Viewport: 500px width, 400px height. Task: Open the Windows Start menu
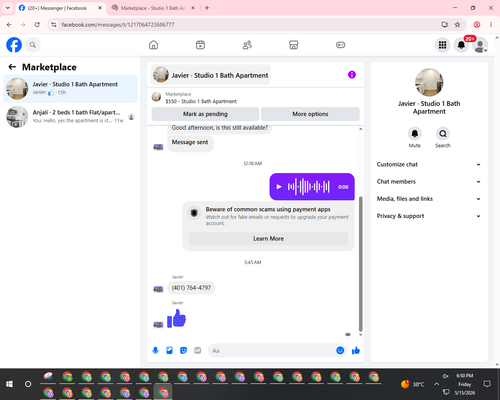coord(9,384)
